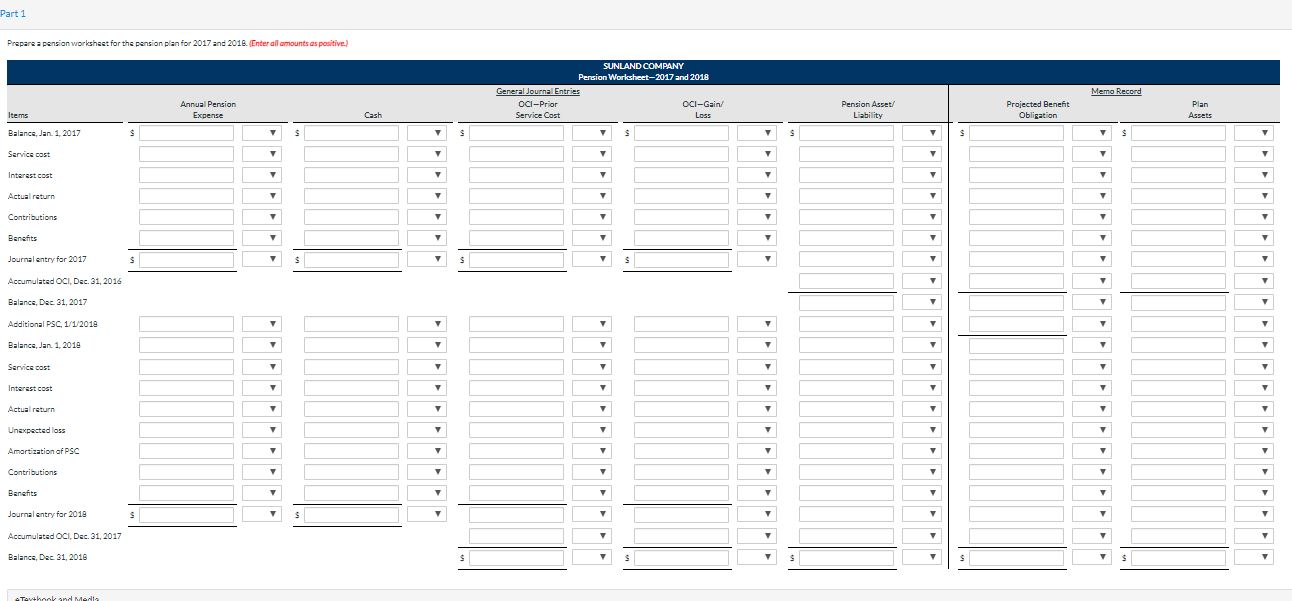The width and height of the screenshot is (1292, 601).
Task: Click the 'Memo Record' header text
Action: [x=1115, y=91]
